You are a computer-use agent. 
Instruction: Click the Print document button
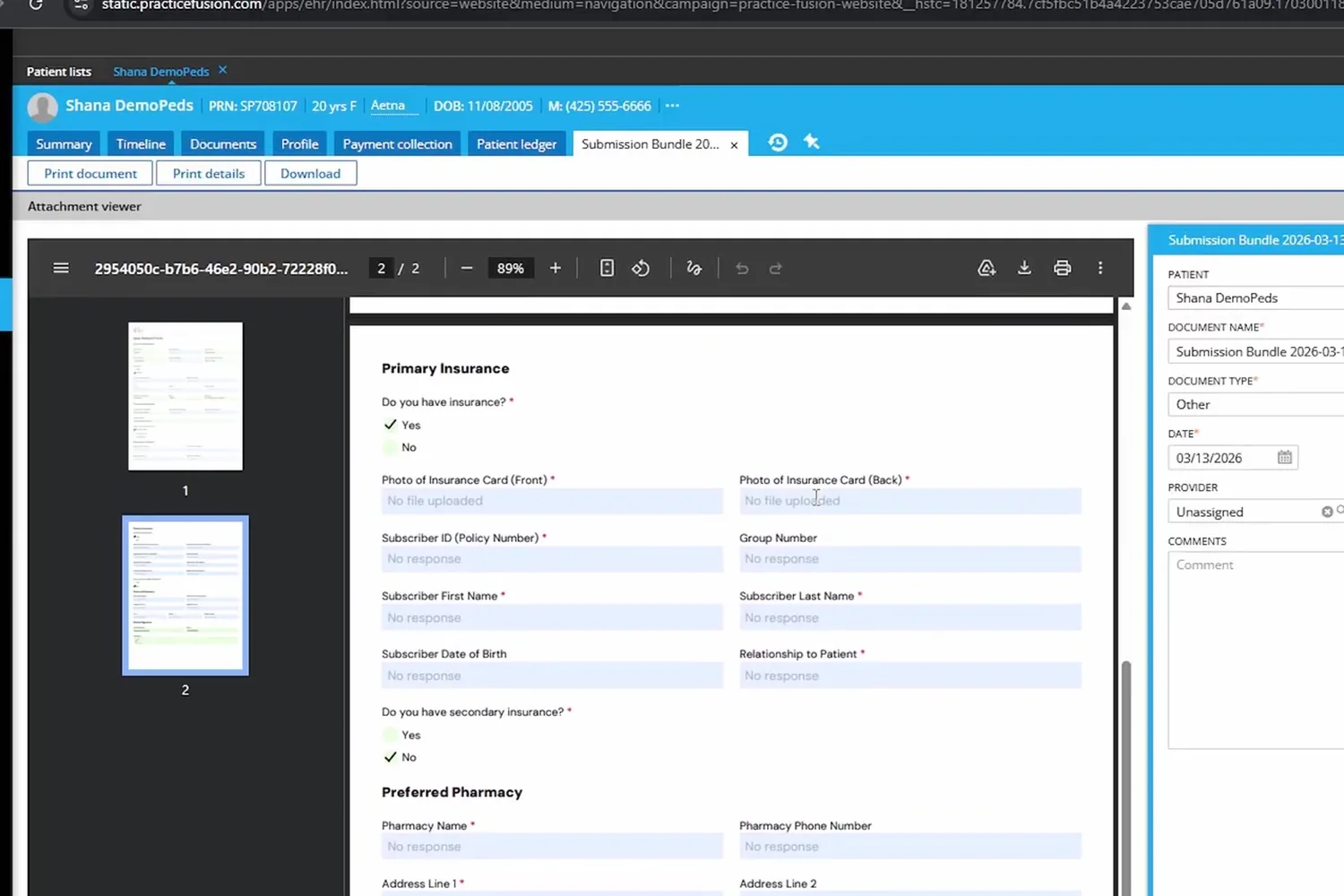coord(90,173)
